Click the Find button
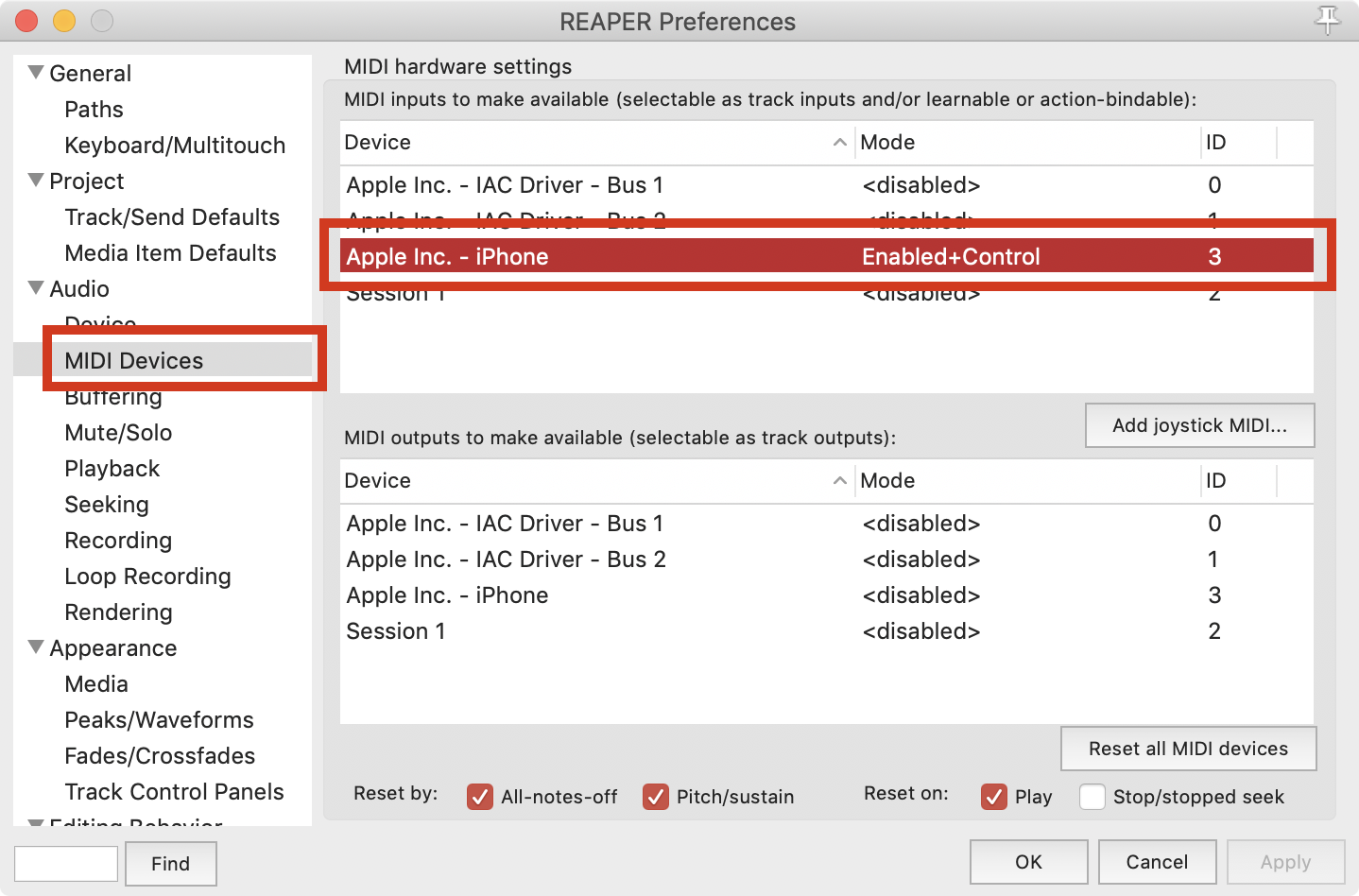1359x896 pixels. point(171,864)
